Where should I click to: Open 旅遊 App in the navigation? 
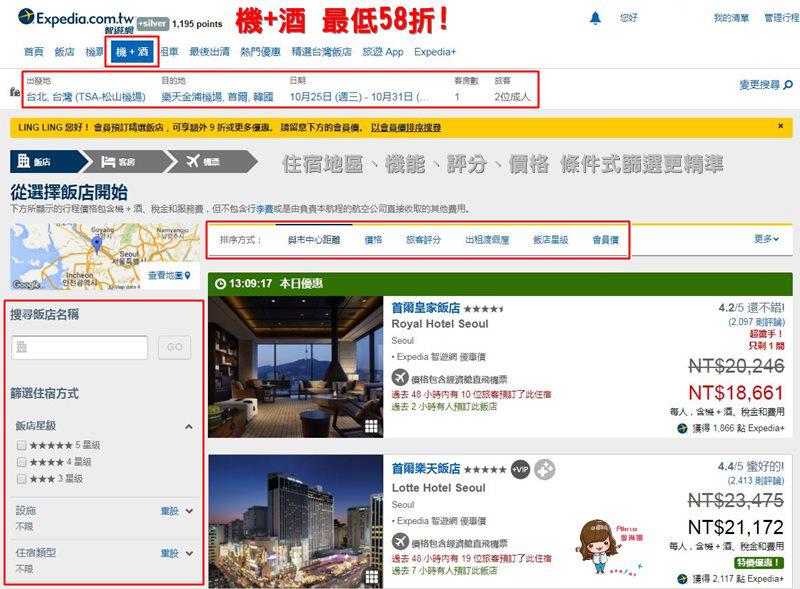[x=383, y=52]
